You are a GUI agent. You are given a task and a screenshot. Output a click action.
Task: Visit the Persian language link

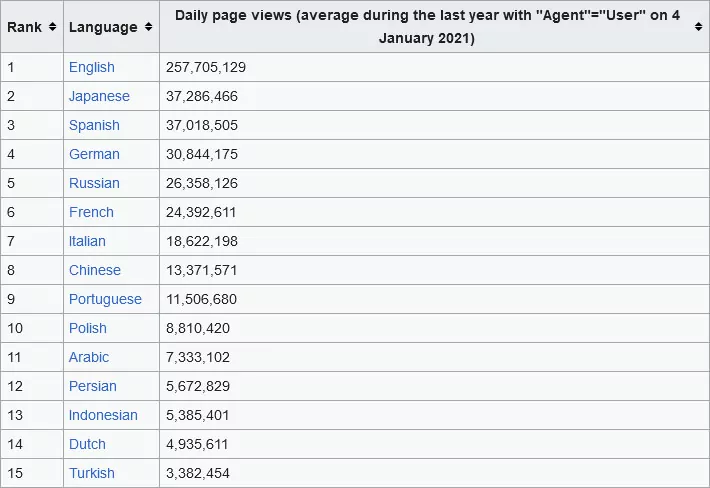[x=92, y=386]
